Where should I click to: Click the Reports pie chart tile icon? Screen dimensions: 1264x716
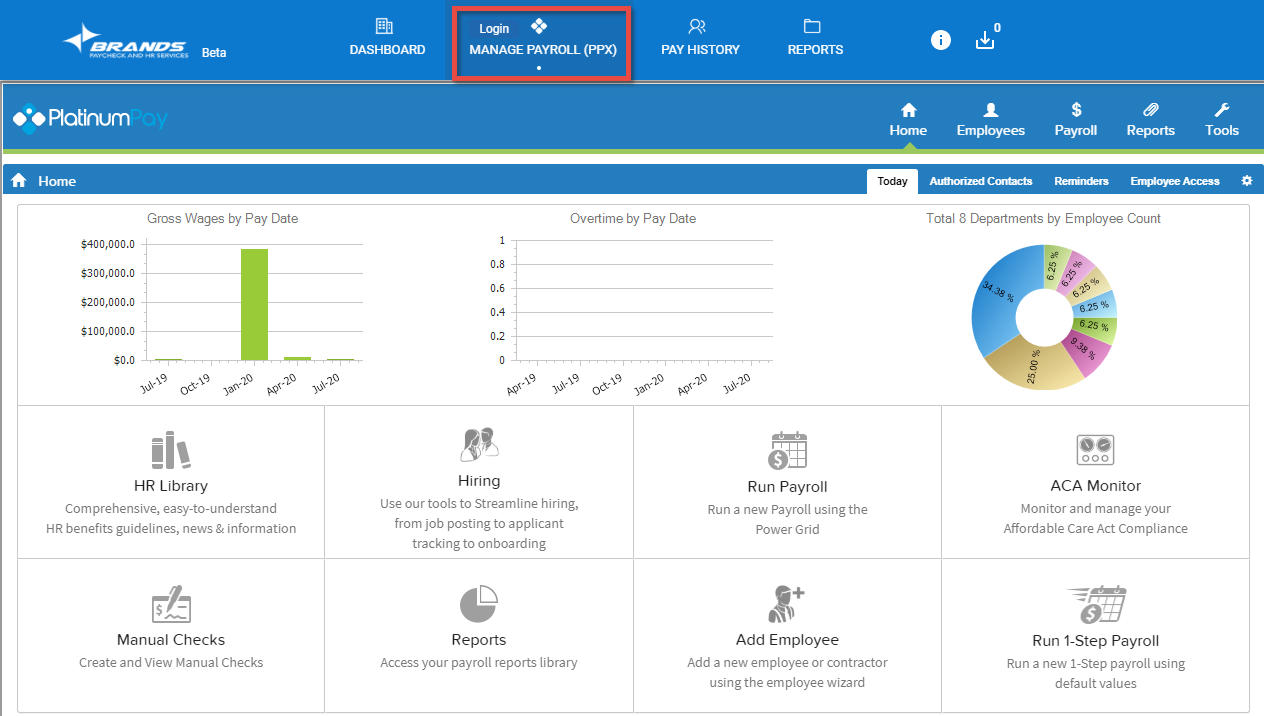[479, 604]
